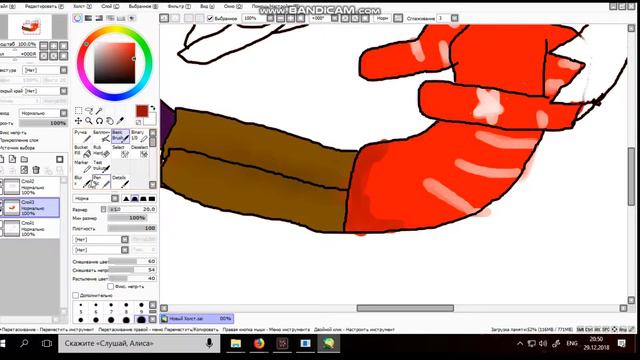Select the rotate canvas tool

99,121
